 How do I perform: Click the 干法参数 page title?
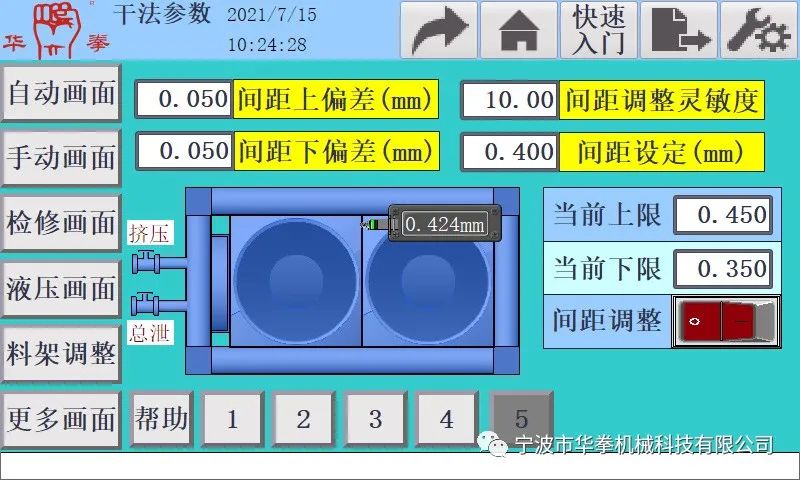[162, 14]
